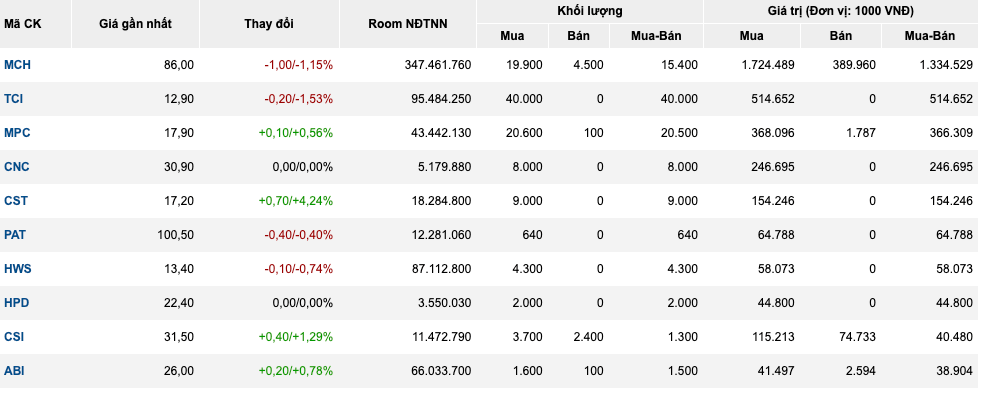
Task: Select the Khối lượng group header
Action: (x=589, y=11)
